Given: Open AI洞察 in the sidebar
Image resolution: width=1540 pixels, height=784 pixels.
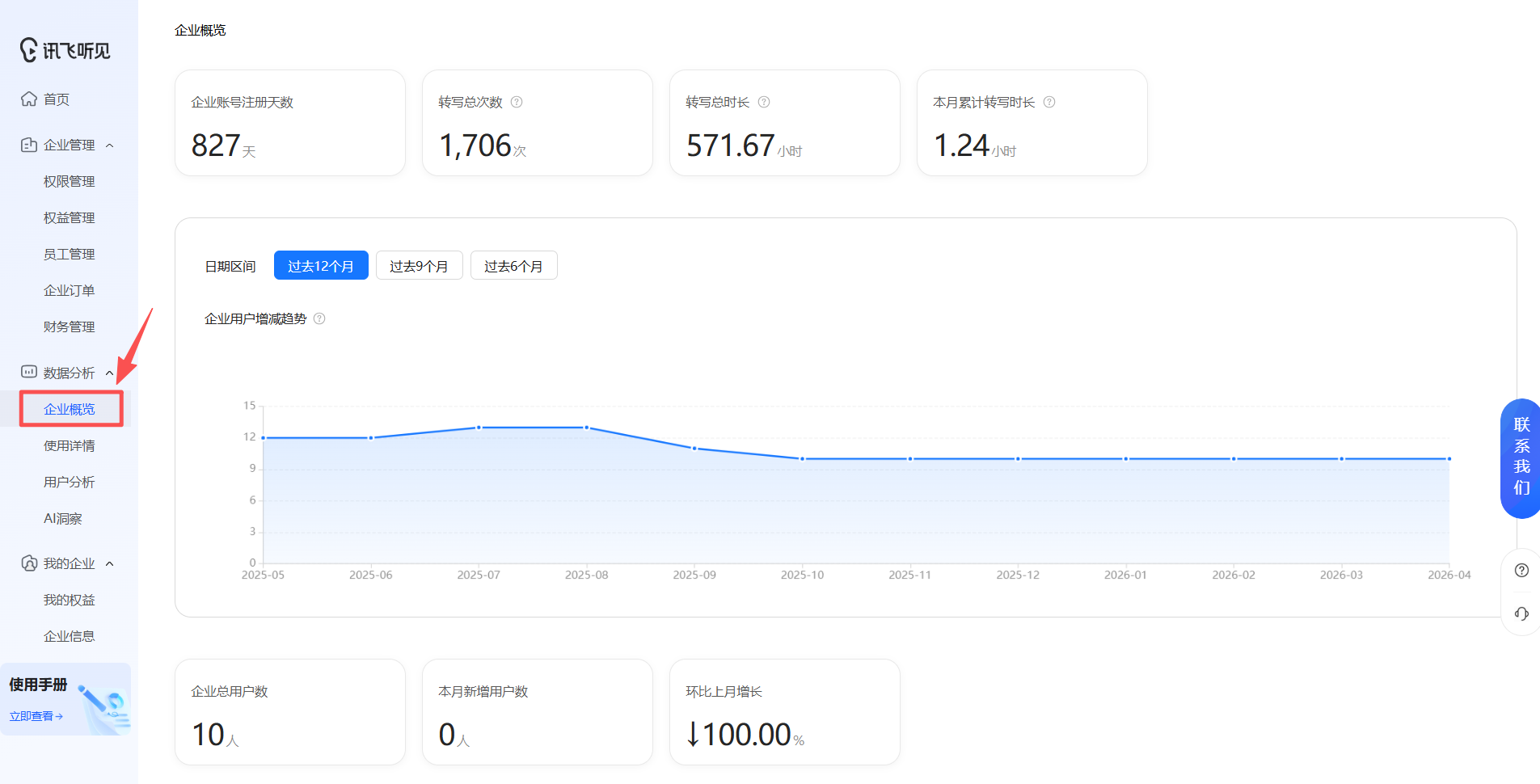Looking at the screenshot, I should (63, 518).
